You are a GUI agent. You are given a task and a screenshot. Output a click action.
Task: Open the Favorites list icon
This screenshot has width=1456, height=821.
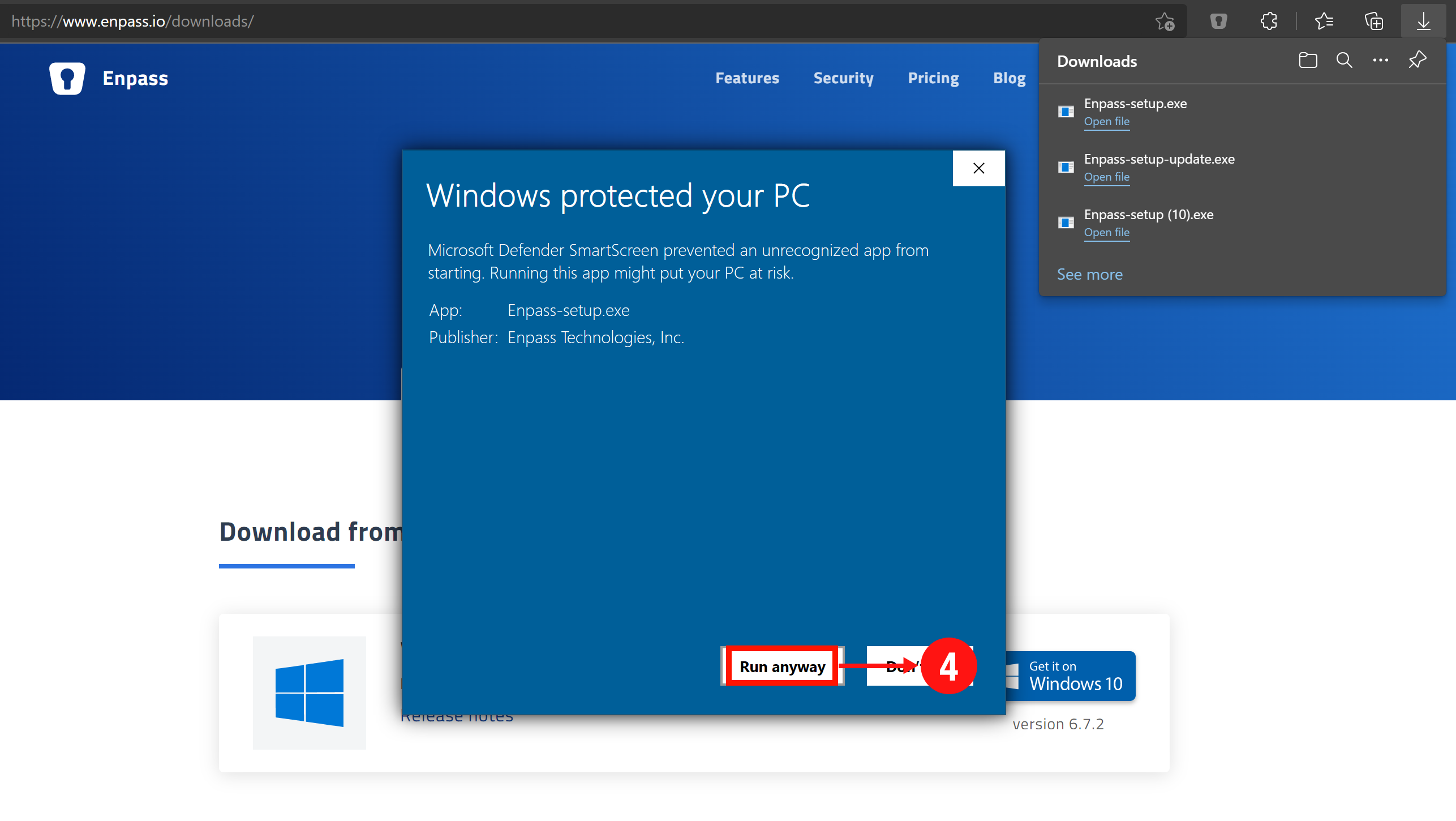tap(1324, 22)
